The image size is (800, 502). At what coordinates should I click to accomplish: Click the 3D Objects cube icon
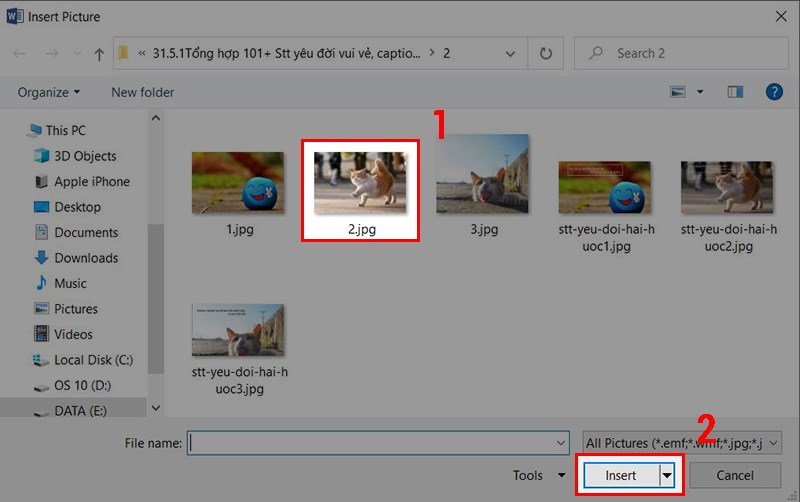[x=41, y=156]
